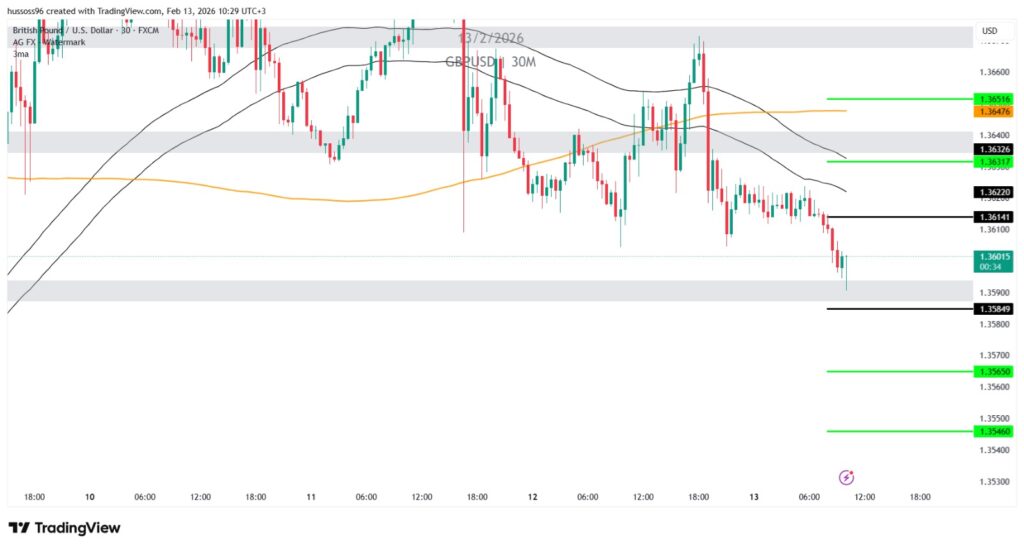The width and height of the screenshot is (1024, 549).
Task: Open the USD currency selector
Action: pyautogui.click(x=990, y=31)
